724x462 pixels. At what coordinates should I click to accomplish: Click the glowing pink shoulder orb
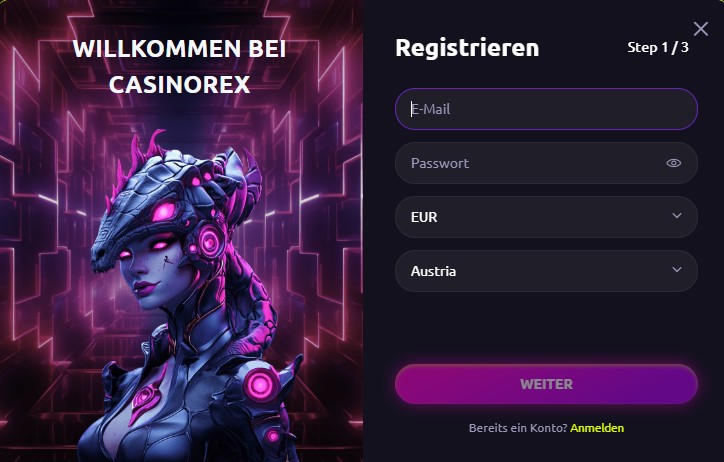pyautogui.click(x=260, y=384)
